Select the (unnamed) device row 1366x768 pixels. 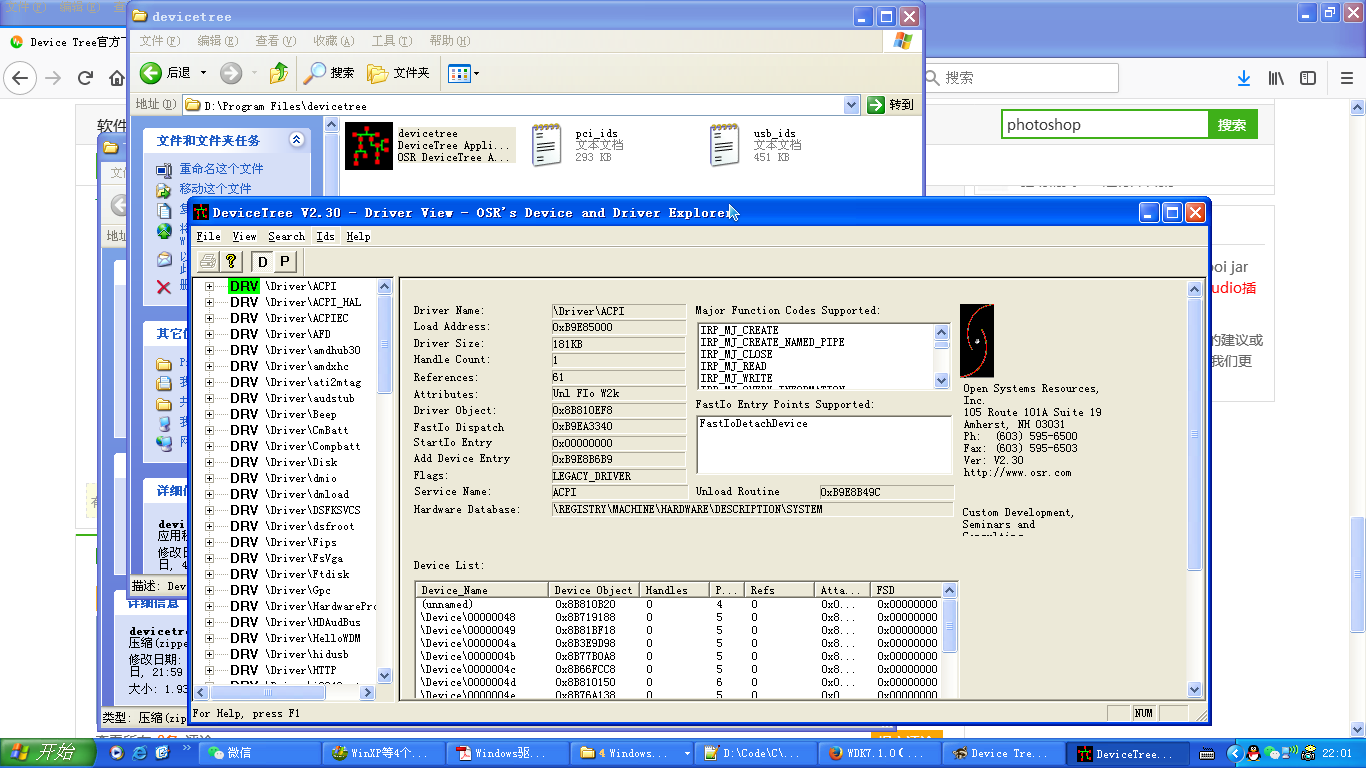click(x=679, y=604)
